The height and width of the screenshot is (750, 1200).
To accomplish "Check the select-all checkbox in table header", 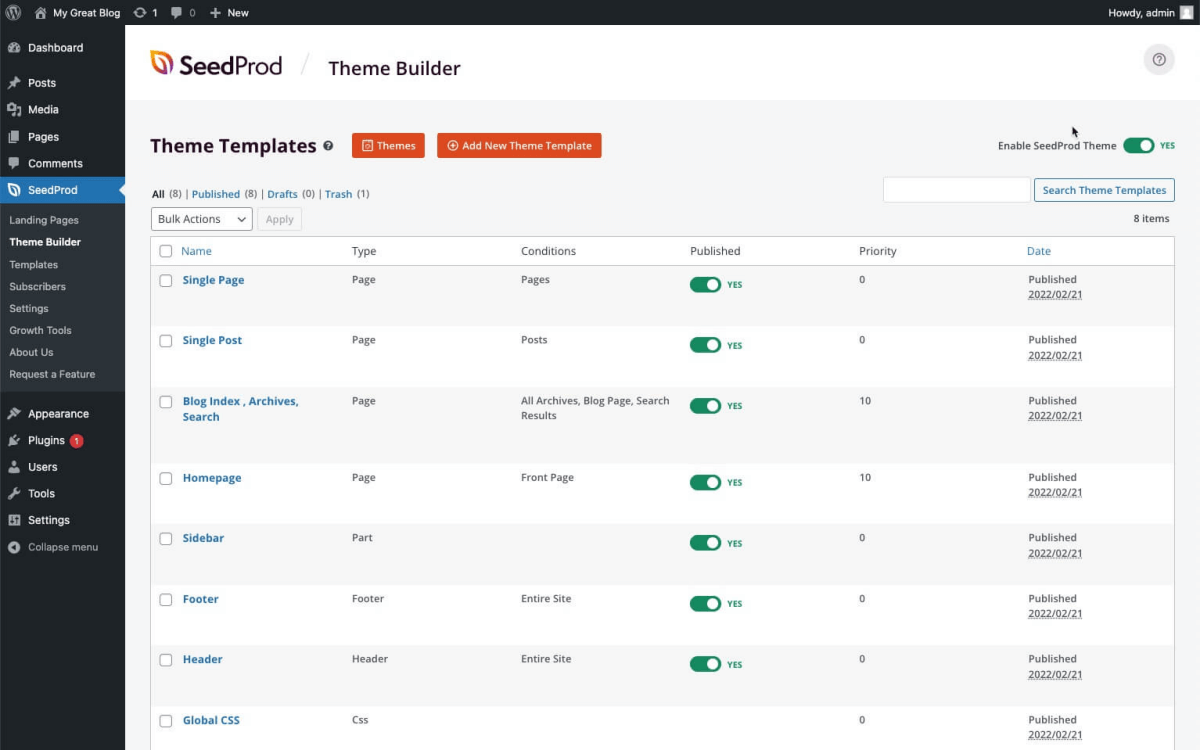I will coord(165,251).
